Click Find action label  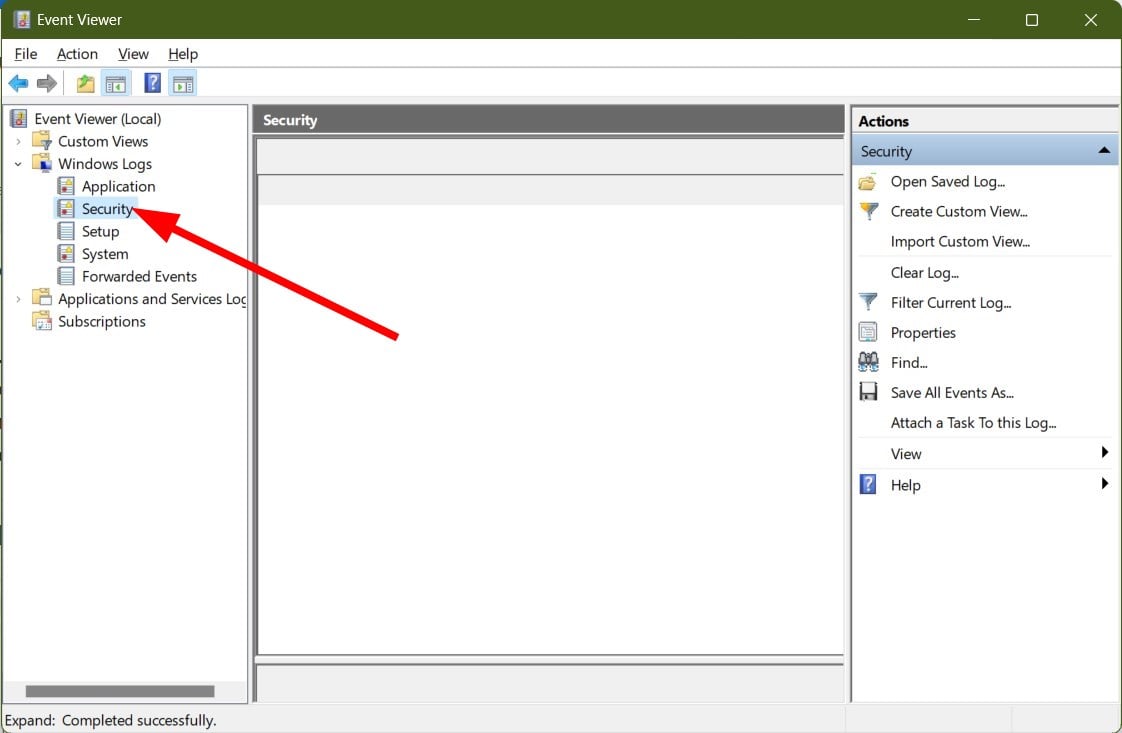point(909,363)
